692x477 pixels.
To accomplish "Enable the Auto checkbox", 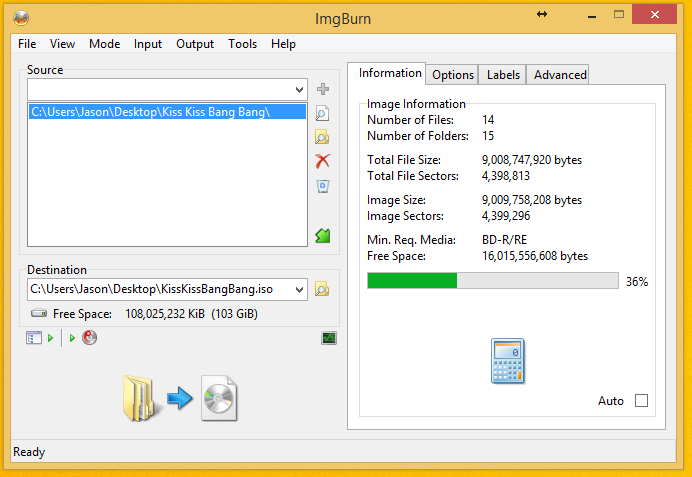I will click(x=641, y=401).
